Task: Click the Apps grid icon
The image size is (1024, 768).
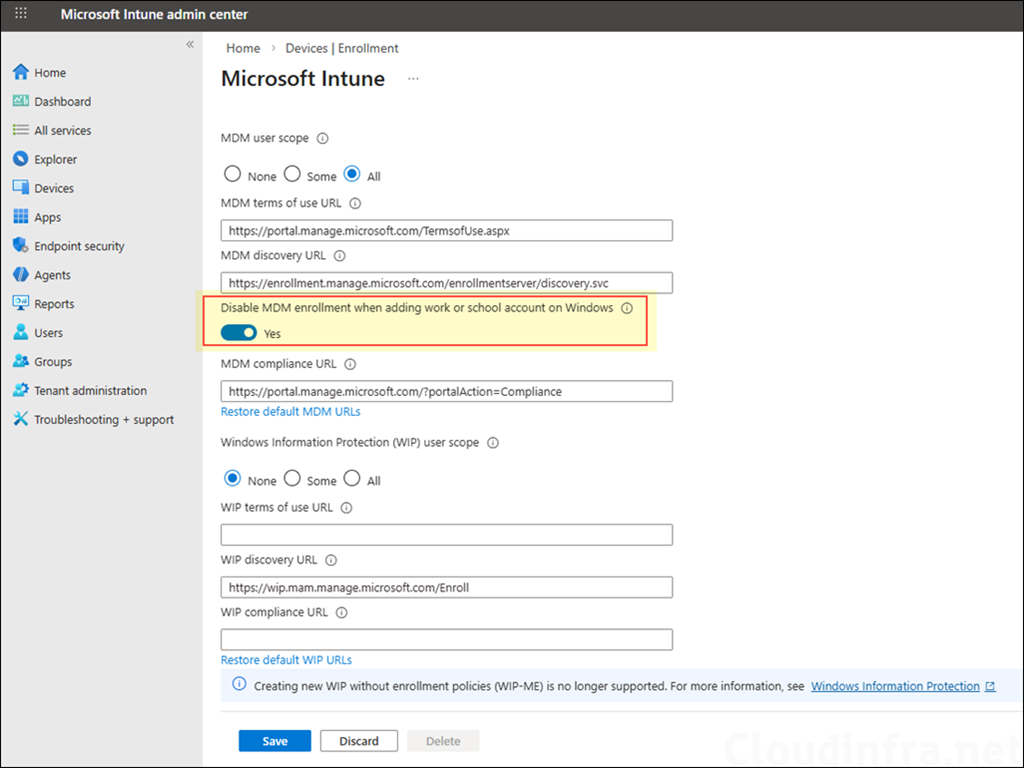Action: 21,216
